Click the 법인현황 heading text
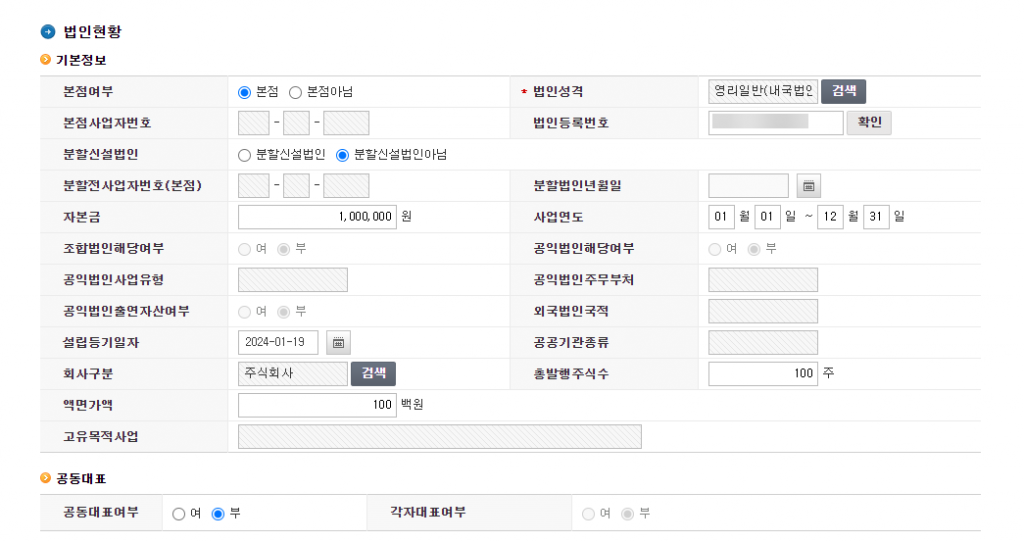Screen dimensions: 1024x542 [92, 31]
